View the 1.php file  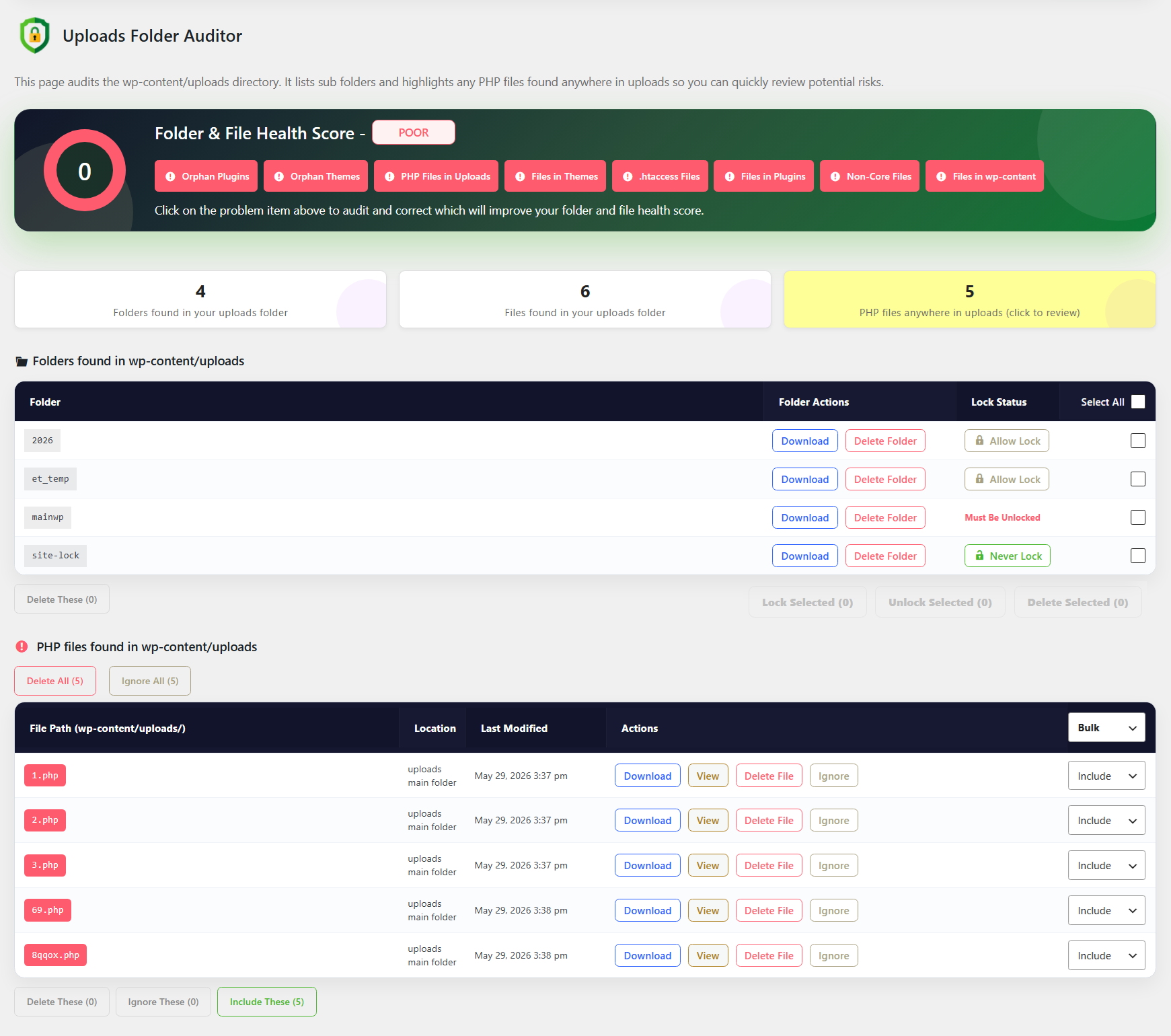pyautogui.click(x=708, y=776)
